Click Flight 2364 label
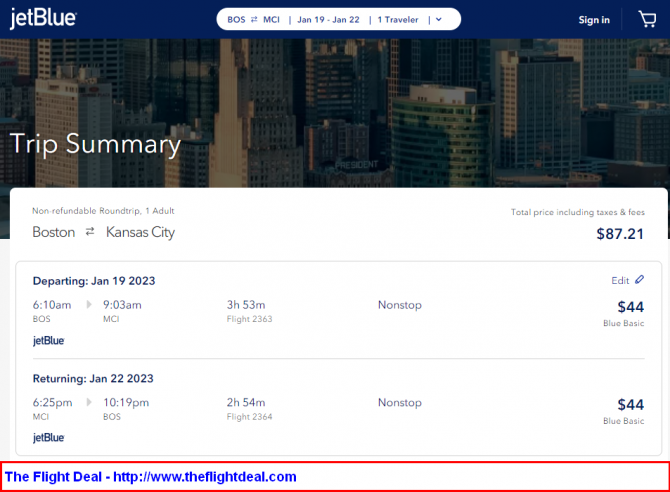The height and width of the screenshot is (492, 670). 250,417
